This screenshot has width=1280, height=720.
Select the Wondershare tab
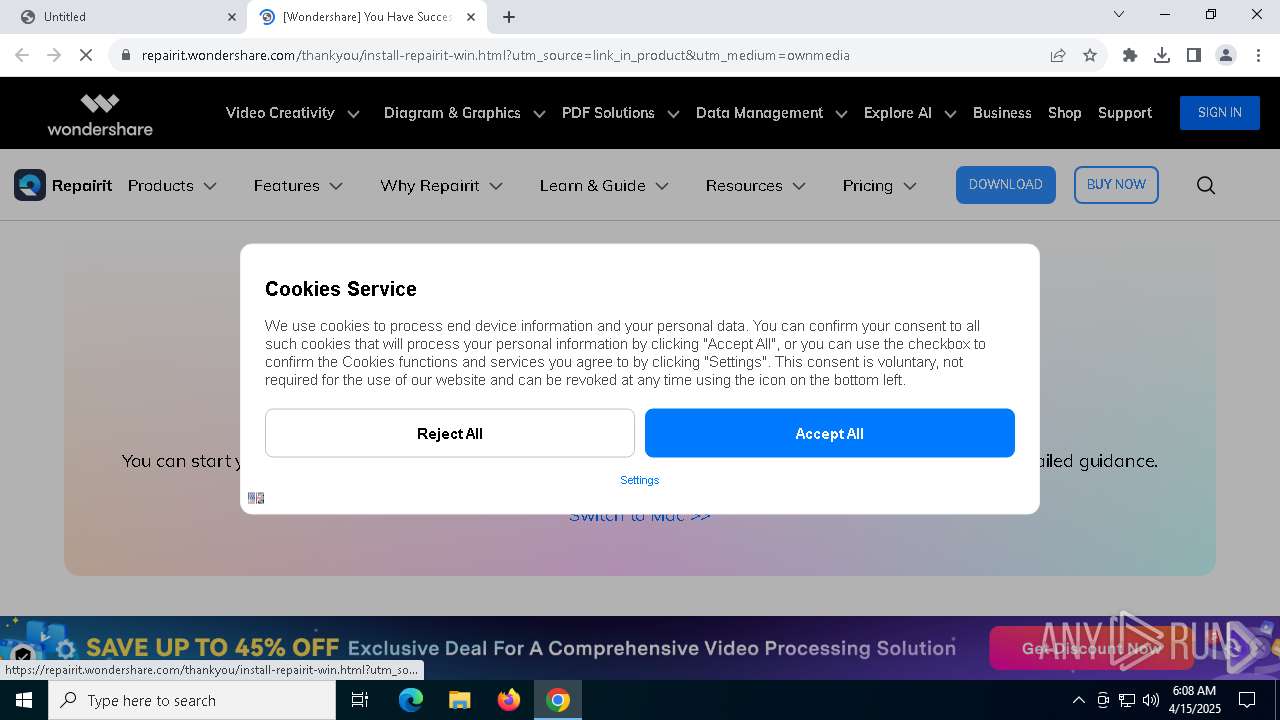(x=367, y=17)
